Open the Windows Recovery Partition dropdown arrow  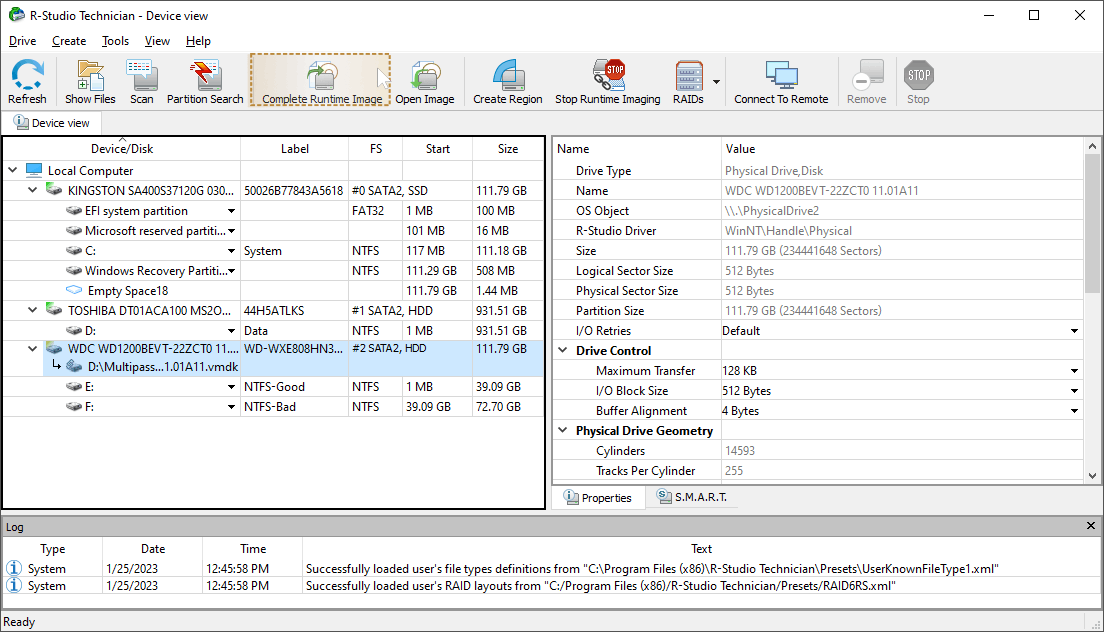[231, 270]
